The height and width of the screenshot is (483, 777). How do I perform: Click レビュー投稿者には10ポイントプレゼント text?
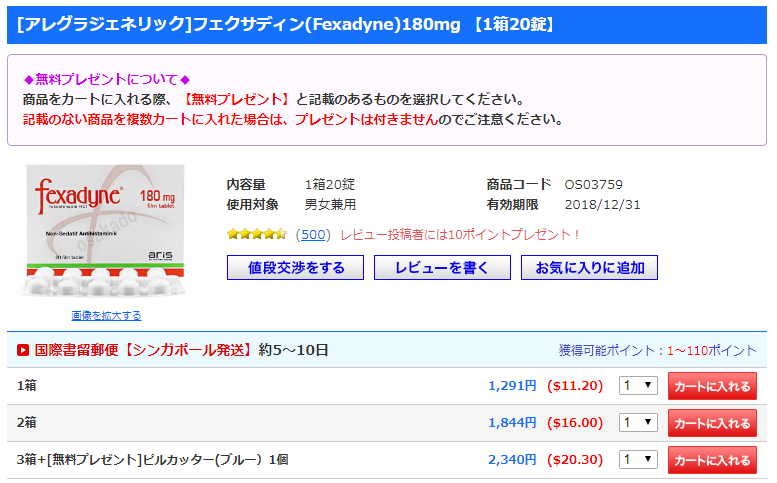coord(459,234)
